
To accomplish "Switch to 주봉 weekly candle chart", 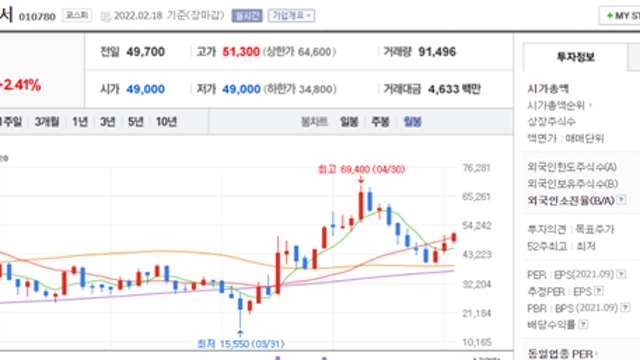I will [380, 122].
